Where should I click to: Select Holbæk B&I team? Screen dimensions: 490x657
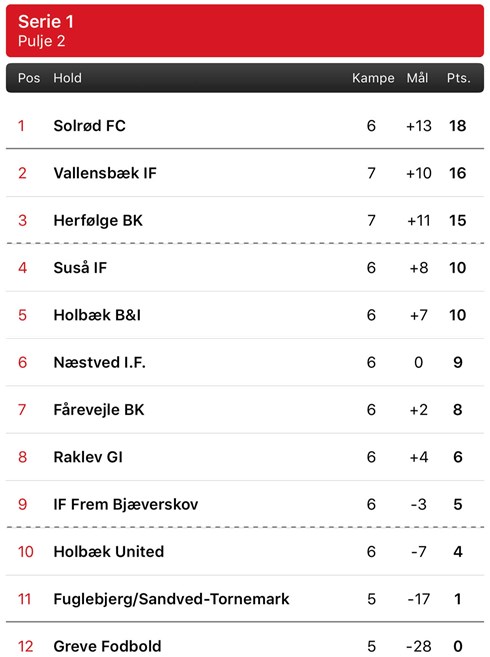(245, 315)
